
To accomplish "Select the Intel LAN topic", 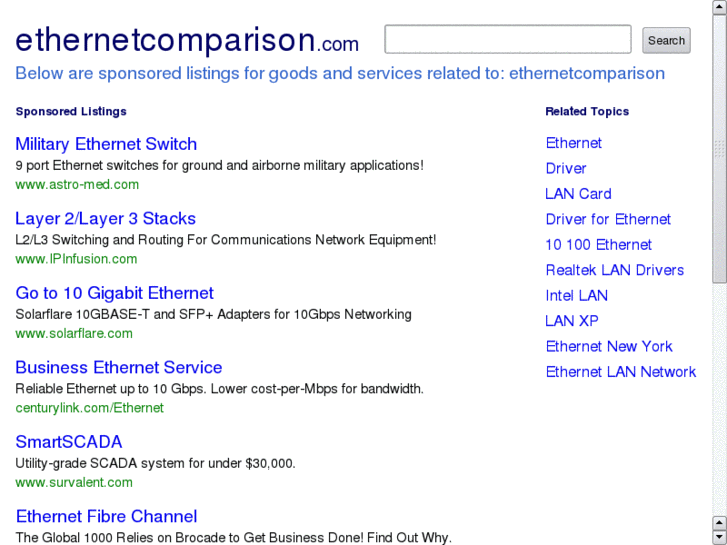I will pyautogui.click(x=576, y=296).
